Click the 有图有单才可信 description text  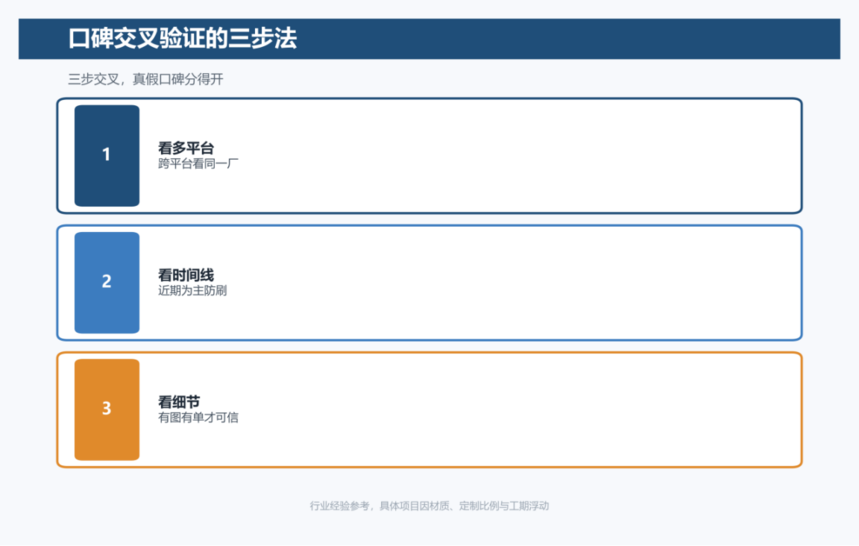198,417
